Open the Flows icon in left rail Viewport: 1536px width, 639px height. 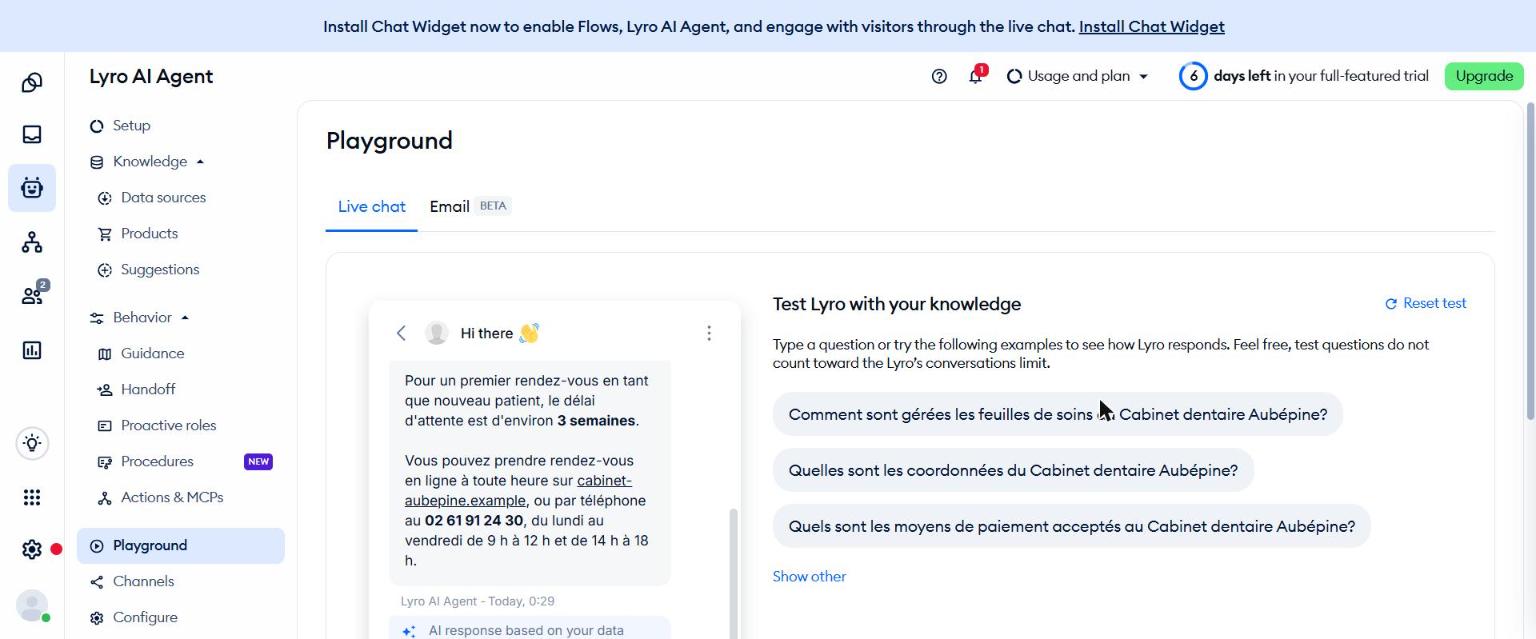point(32,242)
